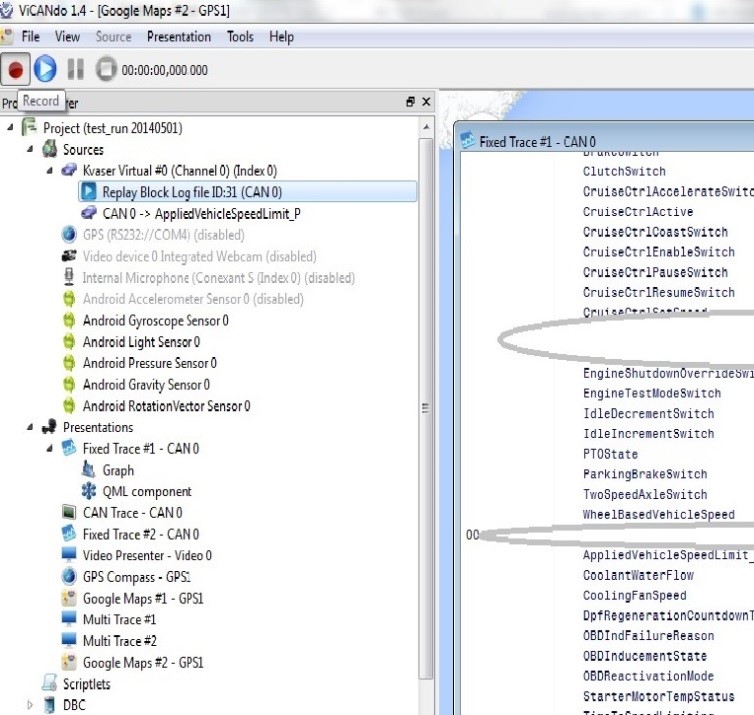
Task: Stop the replay with the Stop button
Action: (x=106, y=69)
